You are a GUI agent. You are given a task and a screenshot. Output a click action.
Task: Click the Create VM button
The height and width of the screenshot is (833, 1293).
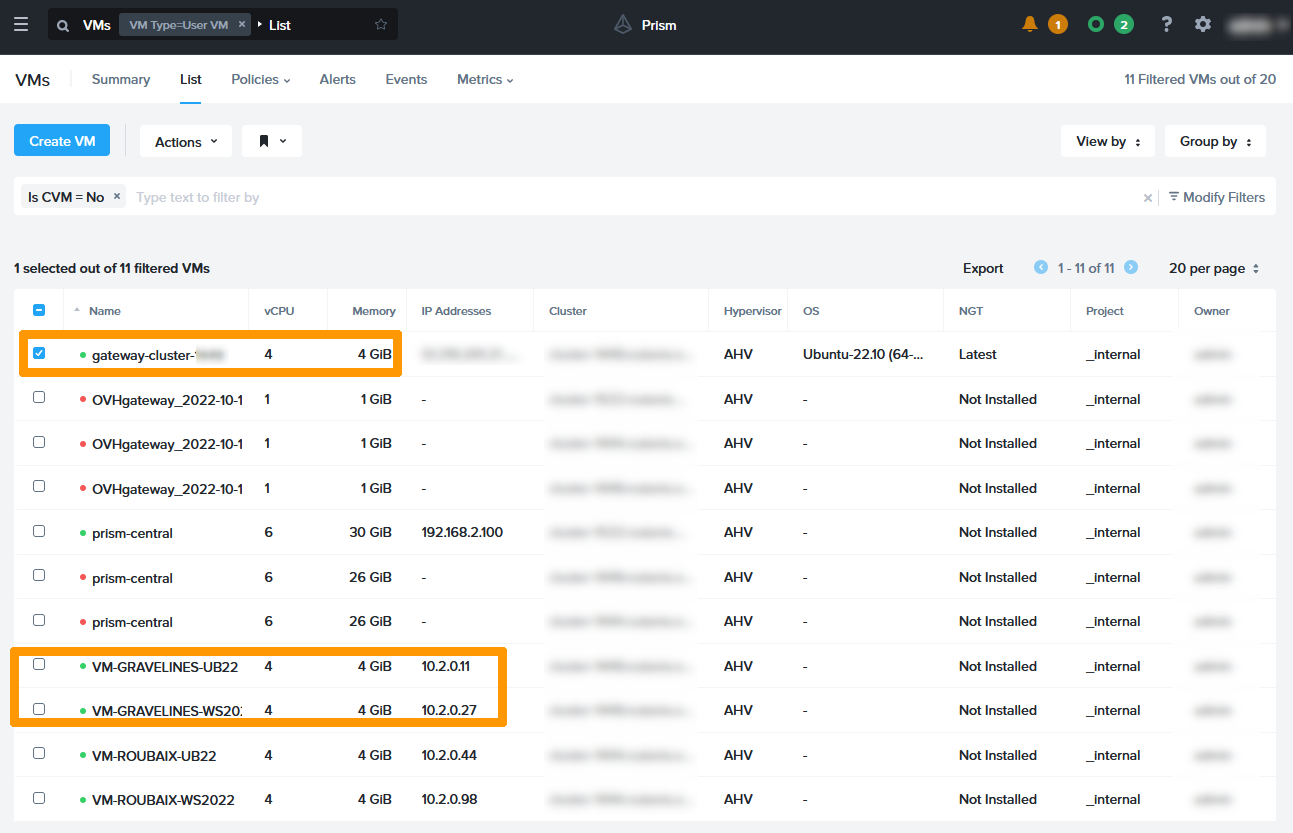62,141
